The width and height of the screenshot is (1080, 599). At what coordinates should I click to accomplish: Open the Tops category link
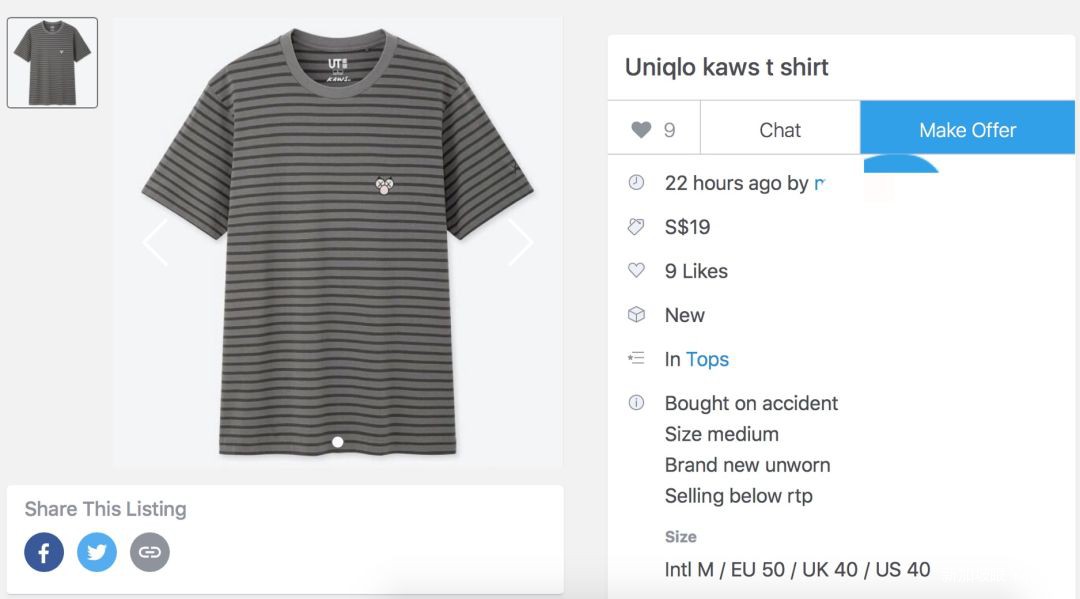707,359
